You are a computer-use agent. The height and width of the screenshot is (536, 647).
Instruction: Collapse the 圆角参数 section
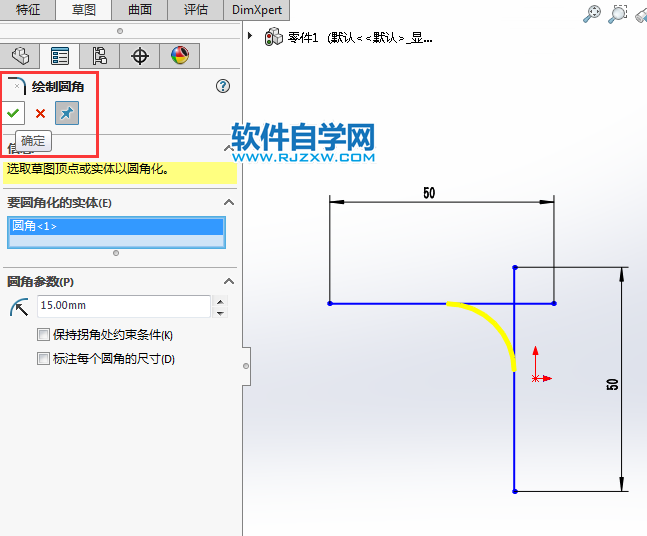pos(229,281)
